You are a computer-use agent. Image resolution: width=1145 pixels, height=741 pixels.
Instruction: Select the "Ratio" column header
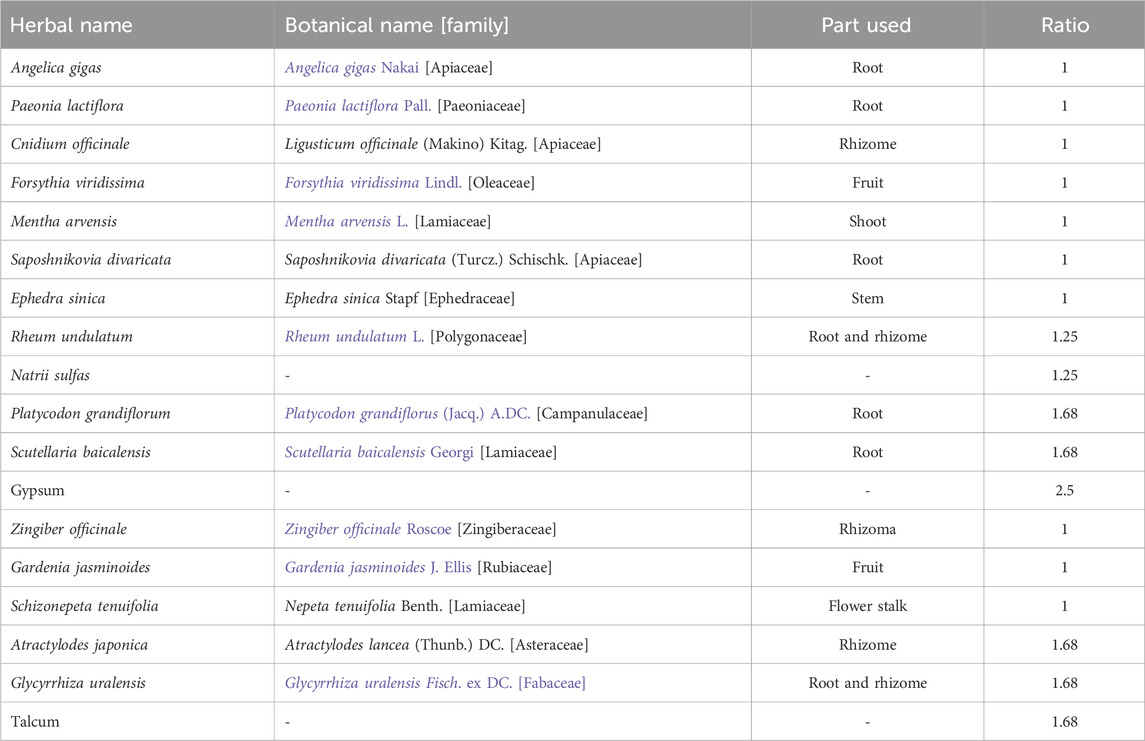pyautogui.click(x=1064, y=25)
